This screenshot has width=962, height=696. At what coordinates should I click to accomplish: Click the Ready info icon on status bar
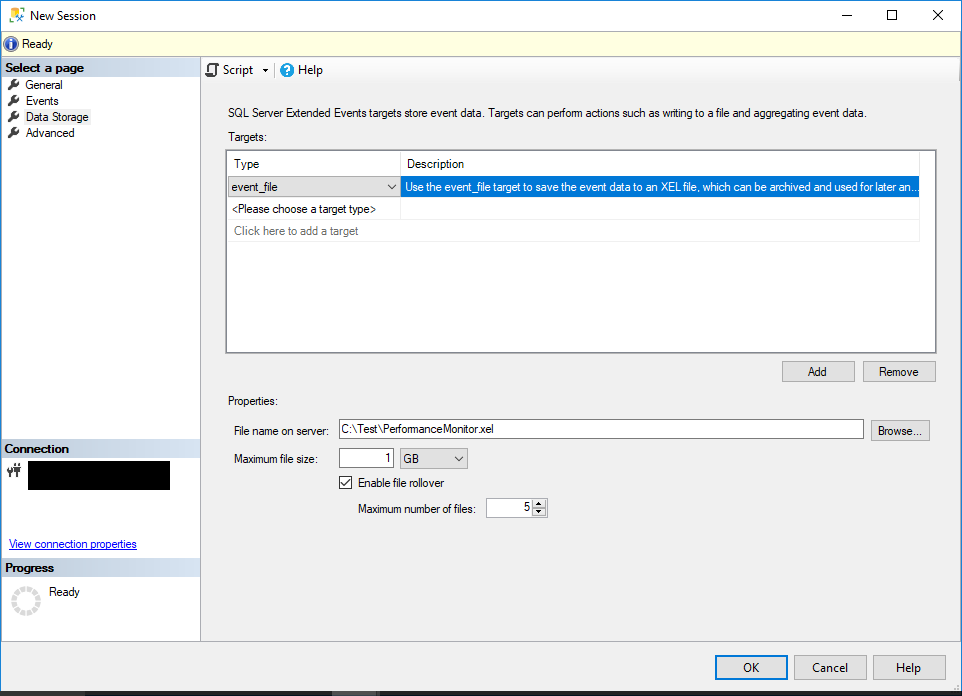[10, 43]
